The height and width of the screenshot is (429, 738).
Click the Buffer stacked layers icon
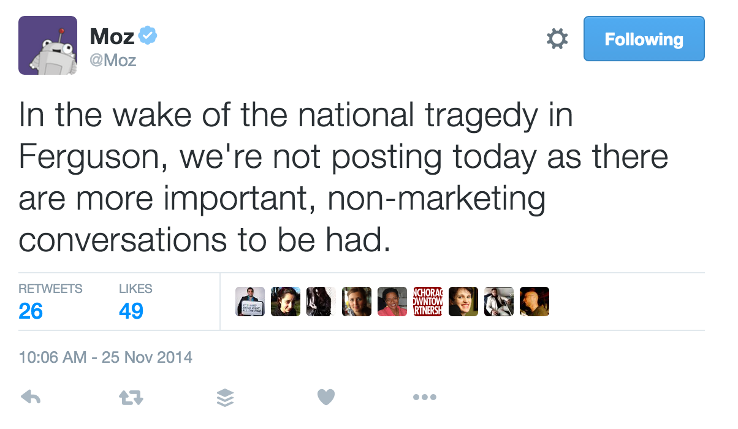click(226, 397)
